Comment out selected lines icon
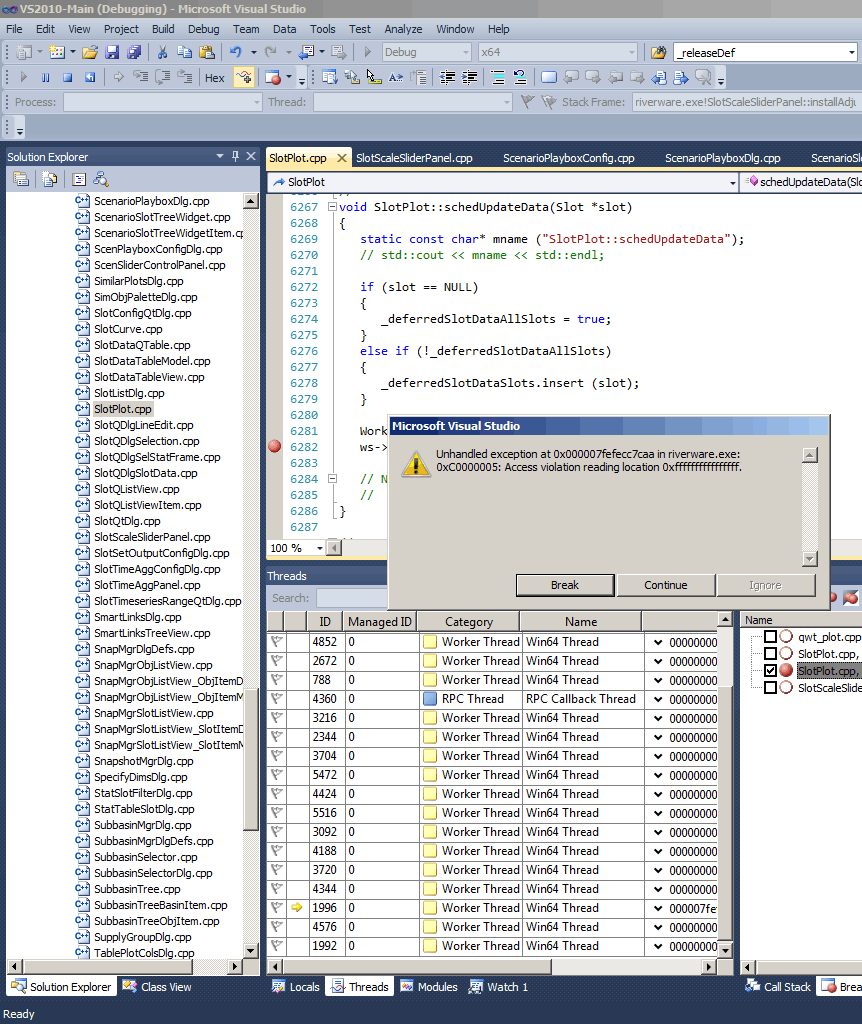 click(498, 78)
